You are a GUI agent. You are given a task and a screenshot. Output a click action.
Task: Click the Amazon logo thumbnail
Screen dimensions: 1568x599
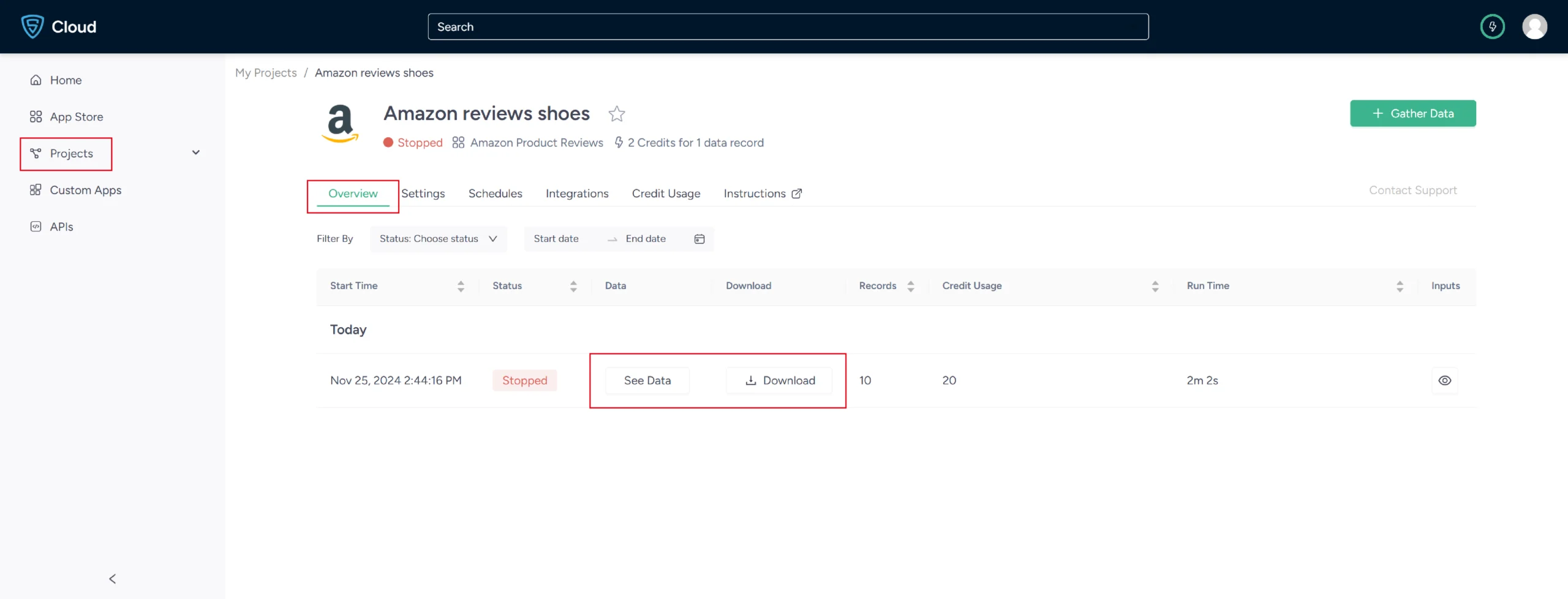click(x=340, y=122)
